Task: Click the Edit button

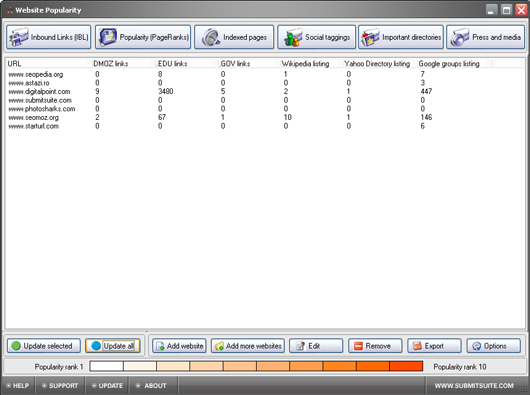Action: tap(316, 346)
